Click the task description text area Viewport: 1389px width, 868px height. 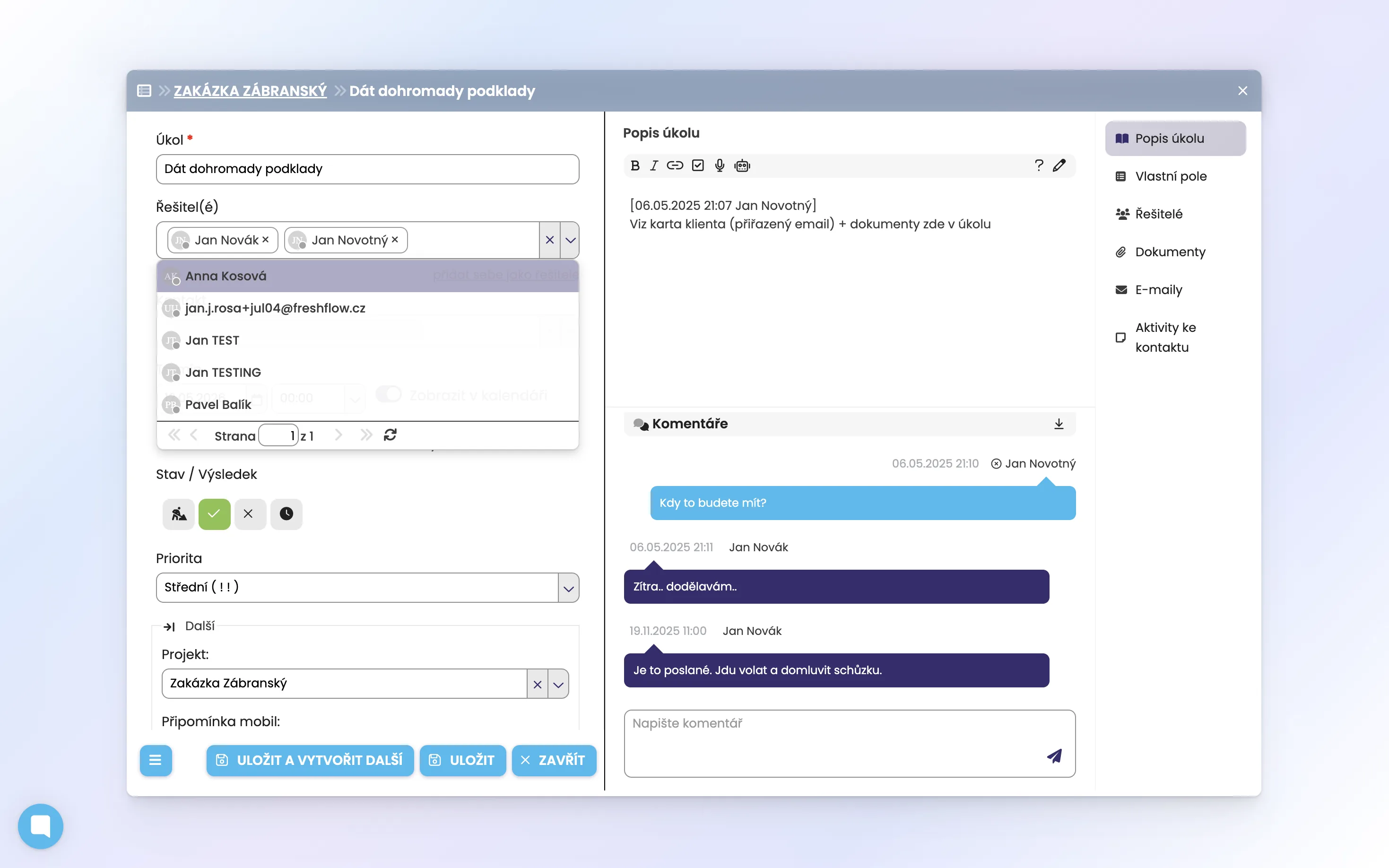pyautogui.click(x=850, y=293)
